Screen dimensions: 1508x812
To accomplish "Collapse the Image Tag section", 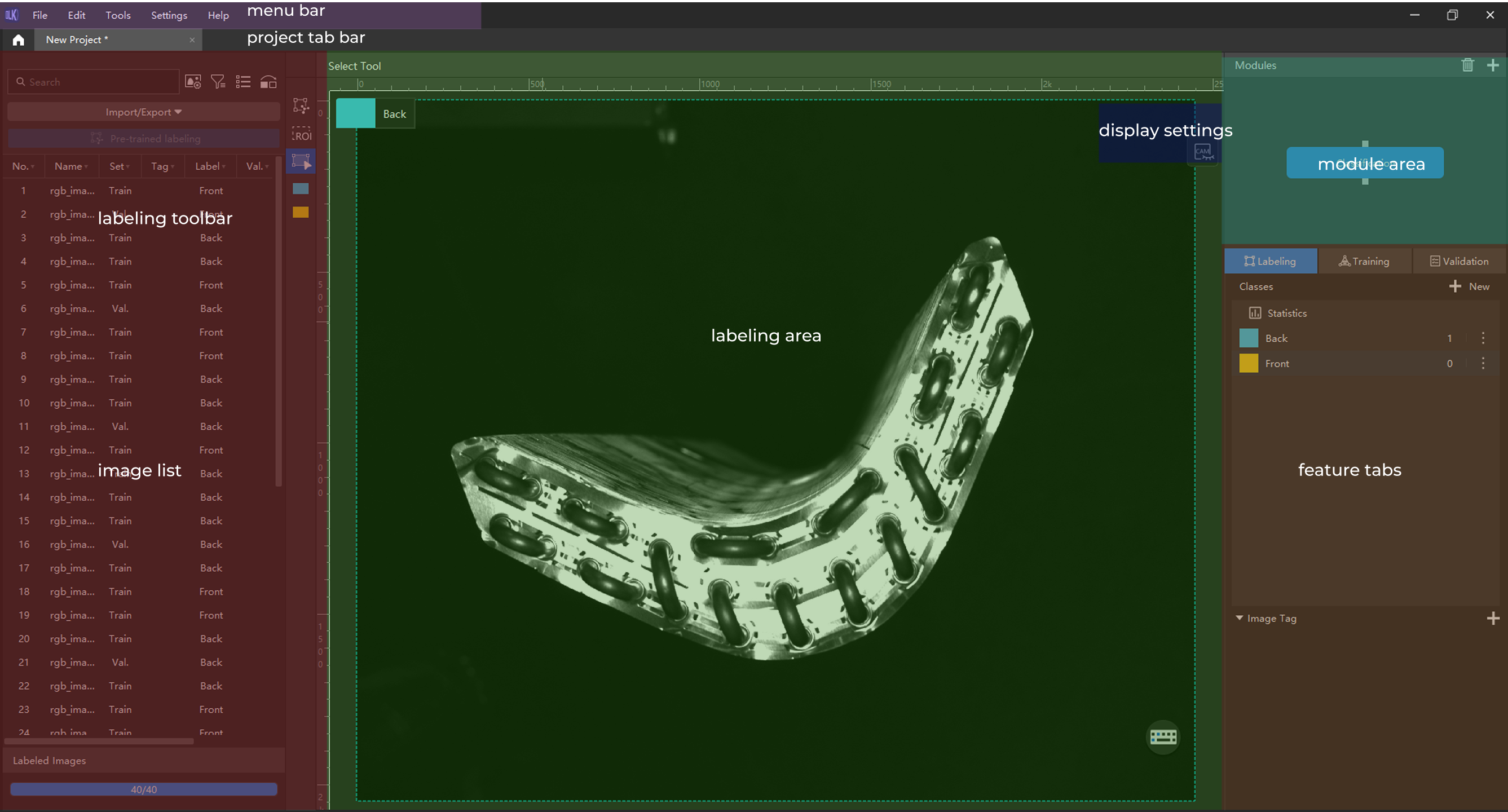I will [x=1240, y=618].
